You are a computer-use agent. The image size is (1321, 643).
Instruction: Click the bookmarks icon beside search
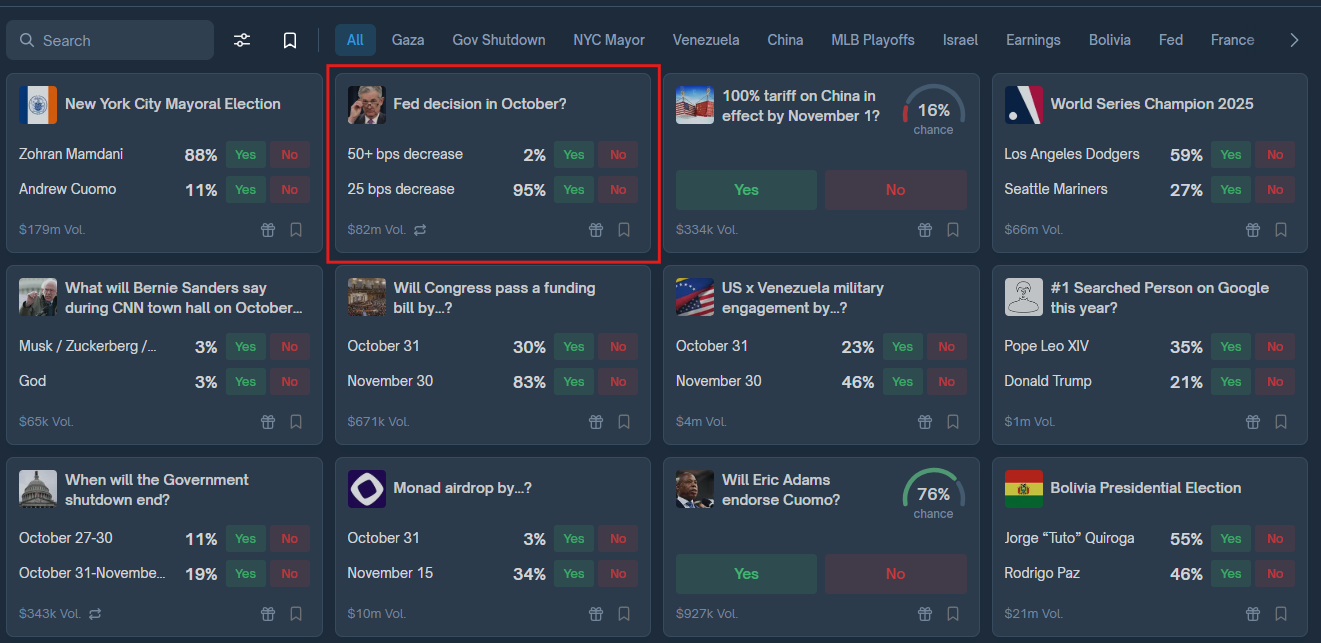[x=290, y=40]
